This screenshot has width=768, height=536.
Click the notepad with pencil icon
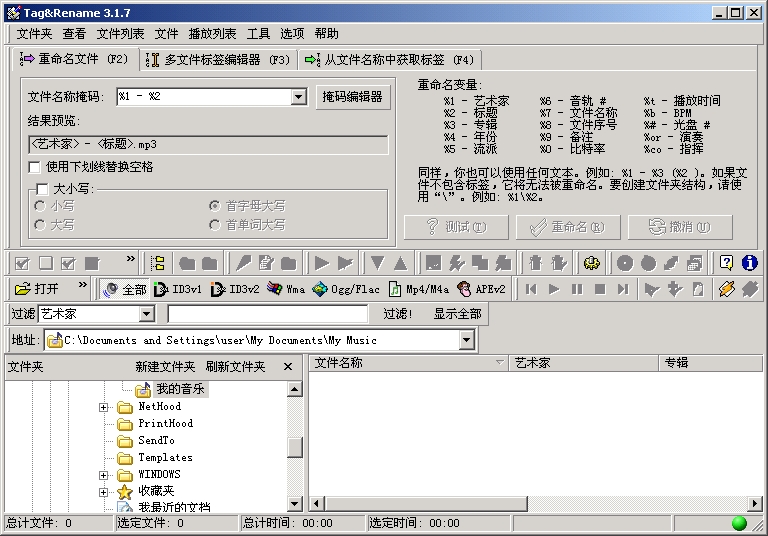click(265, 263)
